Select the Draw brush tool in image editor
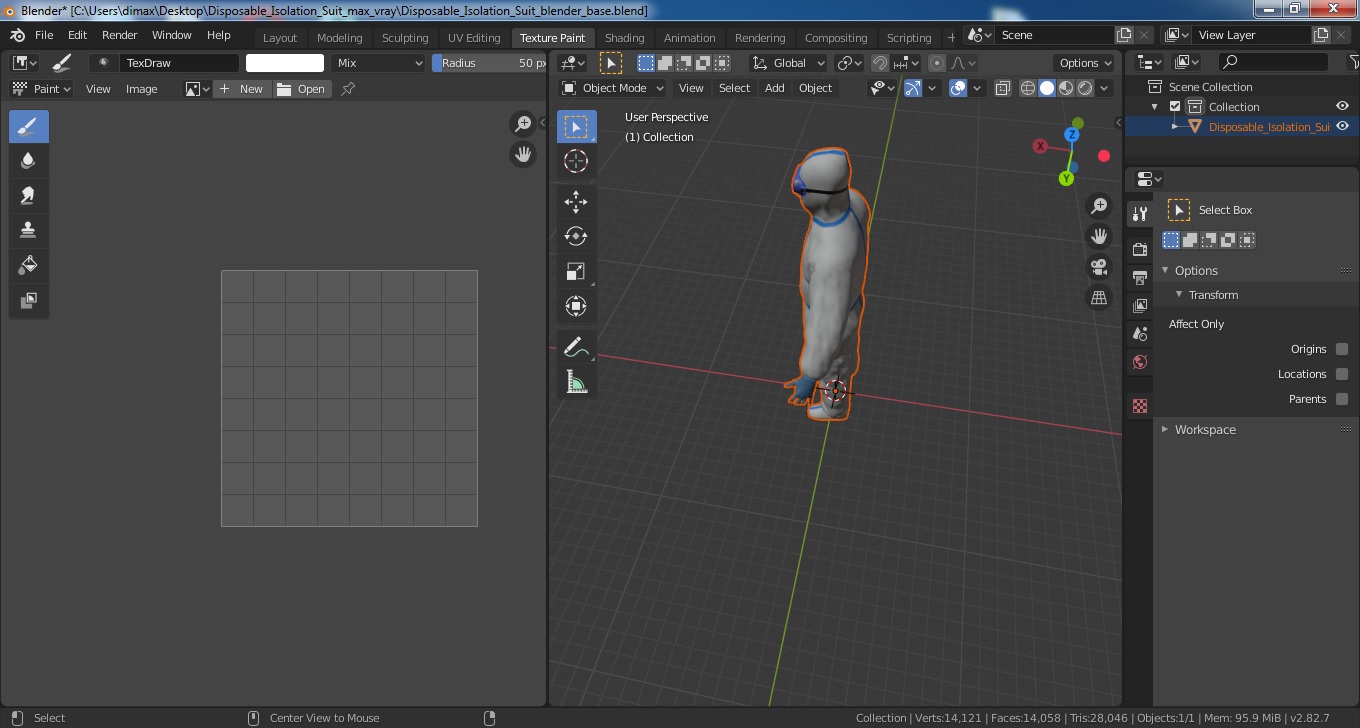 (x=29, y=127)
